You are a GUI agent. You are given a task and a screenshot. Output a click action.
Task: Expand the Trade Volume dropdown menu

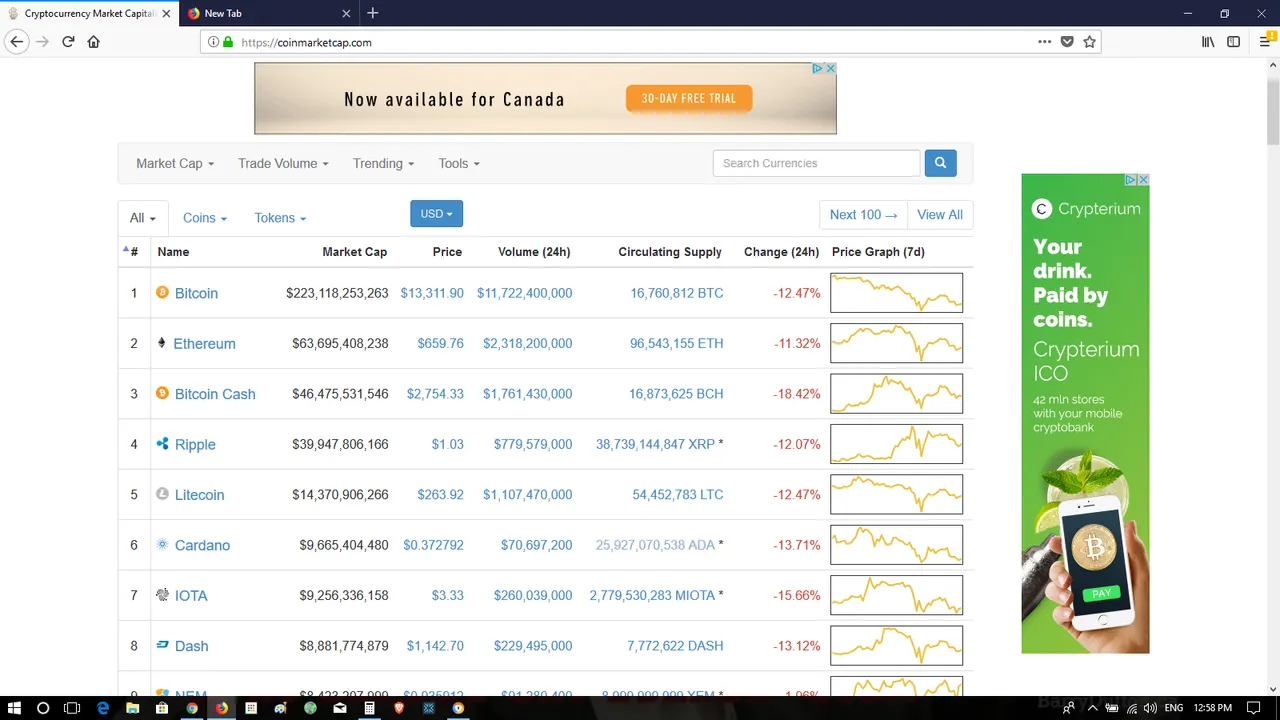coord(283,163)
